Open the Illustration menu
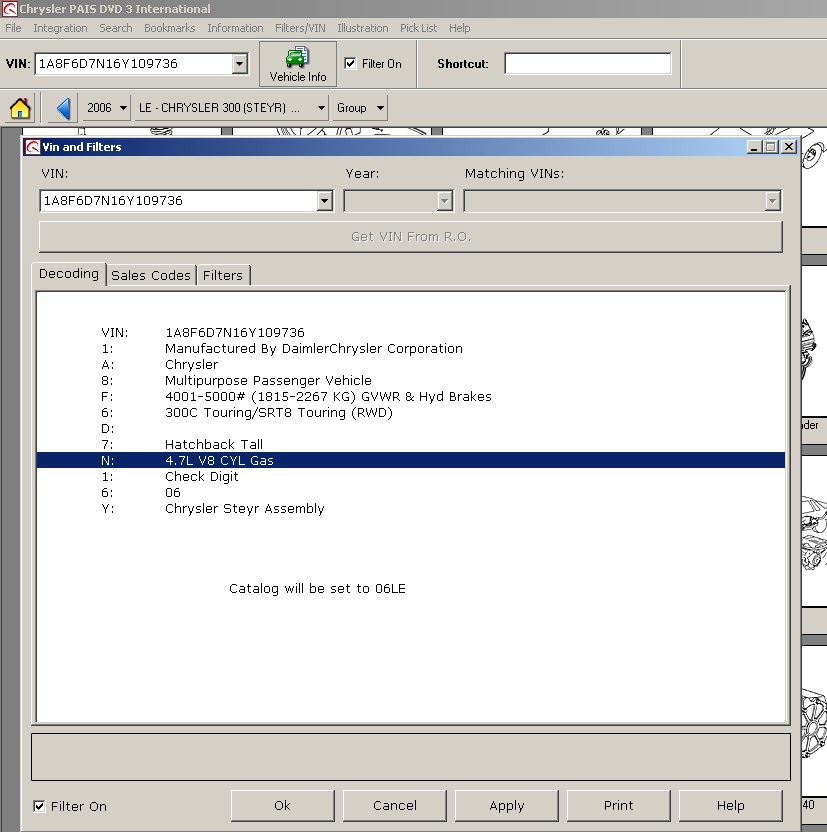Image resolution: width=827 pixels, height=832 pixels. tap(363, 28)
